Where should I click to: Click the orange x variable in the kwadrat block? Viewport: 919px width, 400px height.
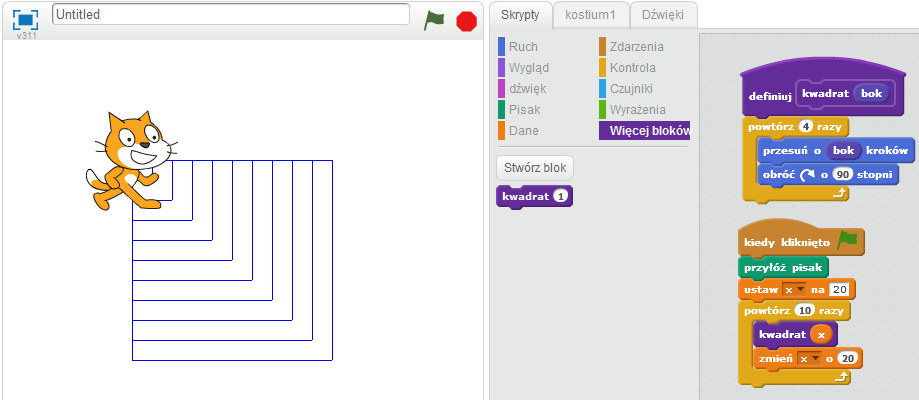click(821, 334)
